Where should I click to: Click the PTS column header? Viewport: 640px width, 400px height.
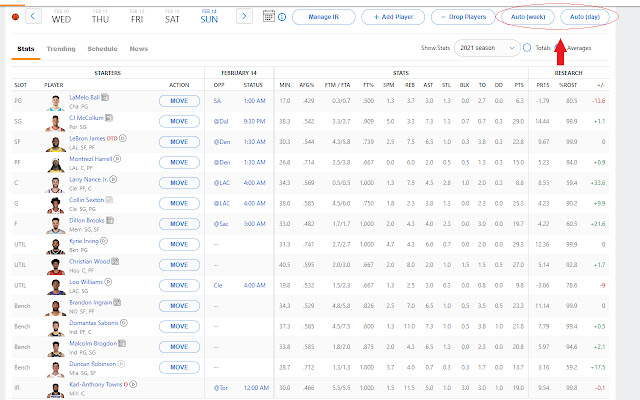coord(519,85)
